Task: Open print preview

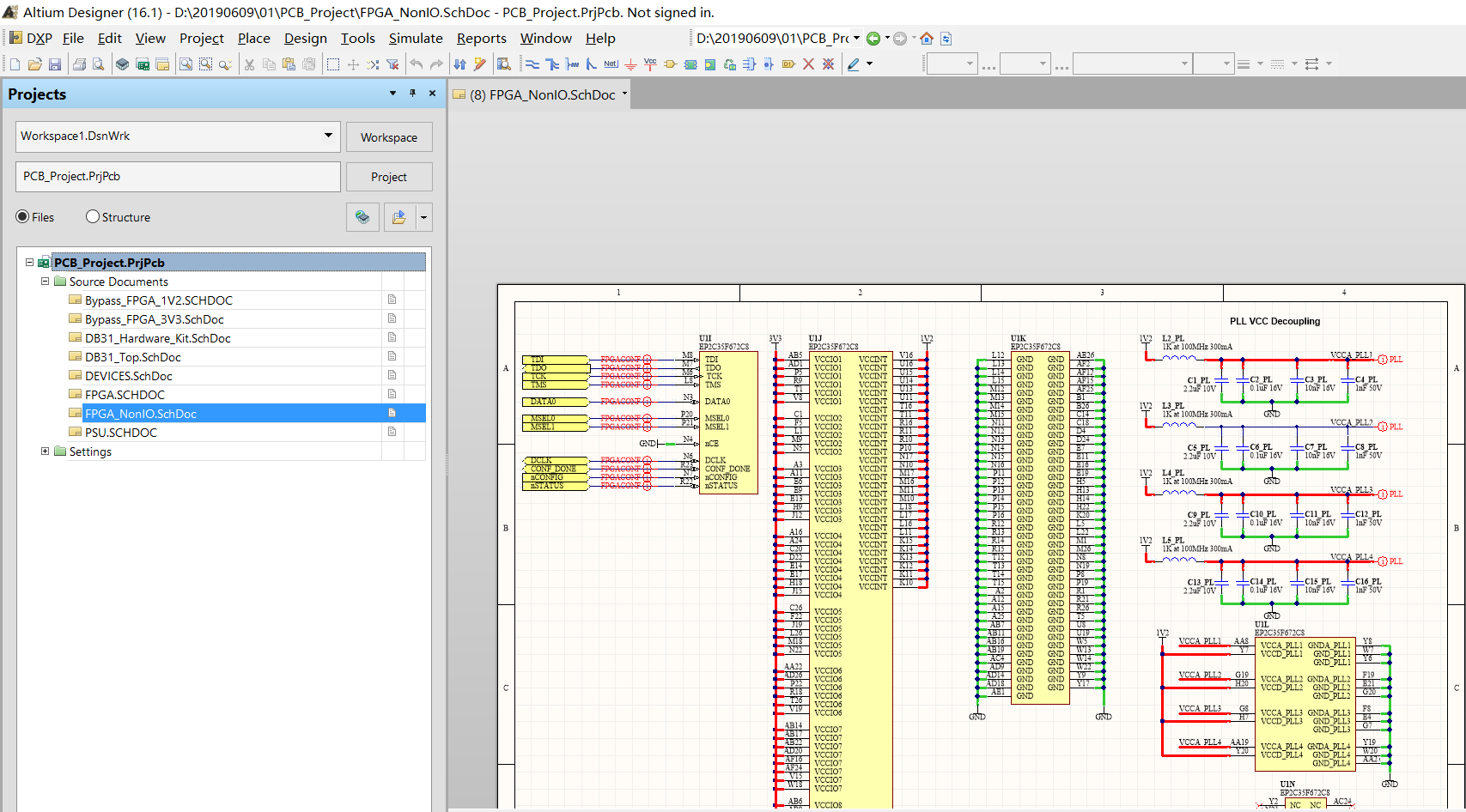Action: pyautogui.click(x=99, y=64)
